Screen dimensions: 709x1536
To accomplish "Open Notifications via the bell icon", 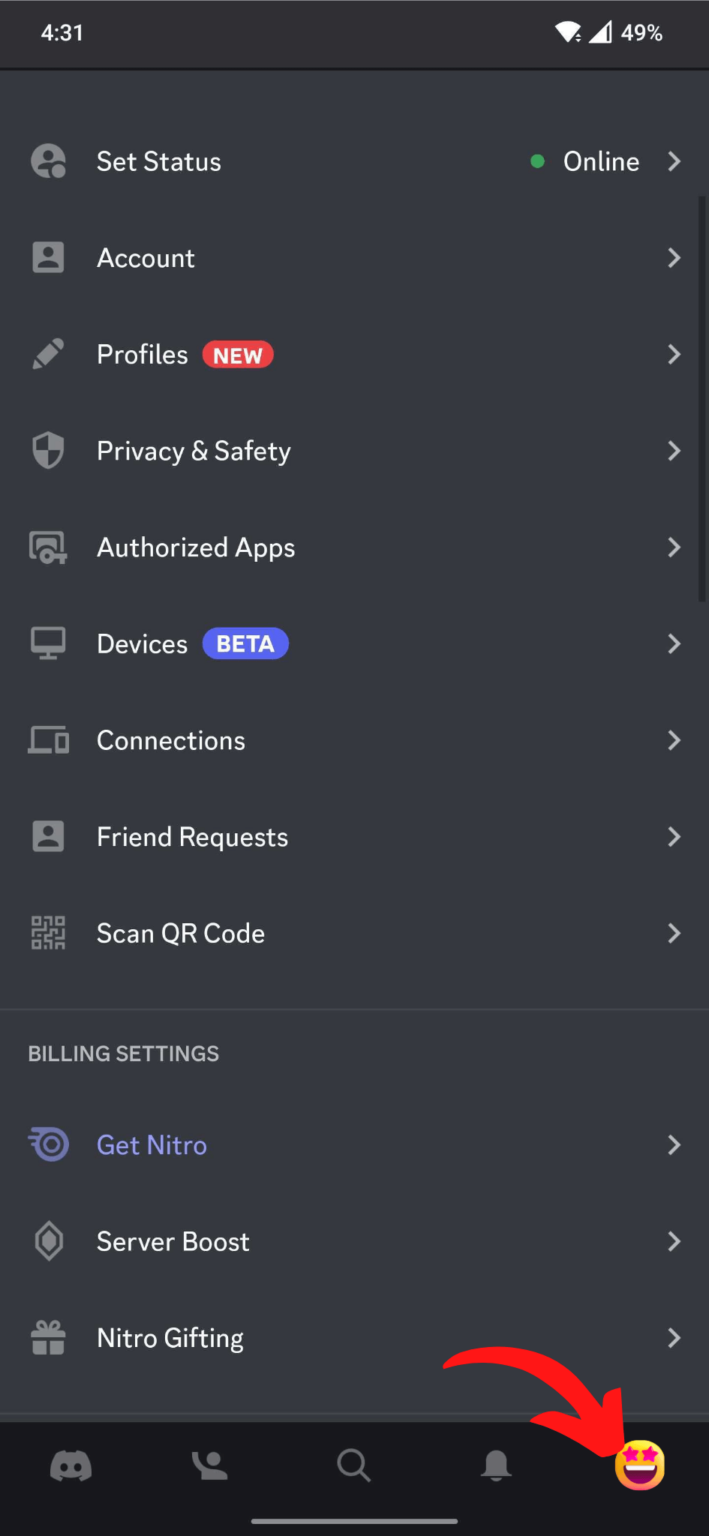I will pyautogui.click(x=495, y=1464).
